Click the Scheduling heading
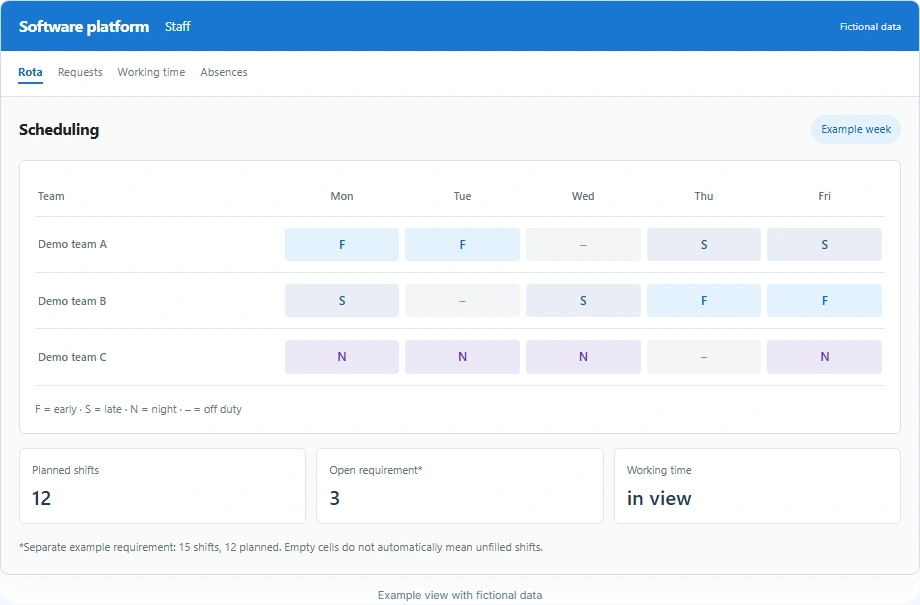Screen dimensions: 920x605 pos(59,130)
